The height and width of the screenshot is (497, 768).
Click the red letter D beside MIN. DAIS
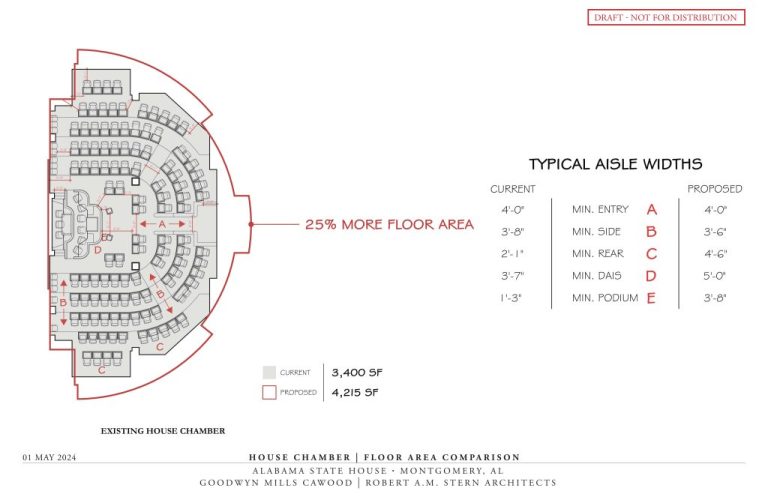pyautogui.click(x=651, y=276)
